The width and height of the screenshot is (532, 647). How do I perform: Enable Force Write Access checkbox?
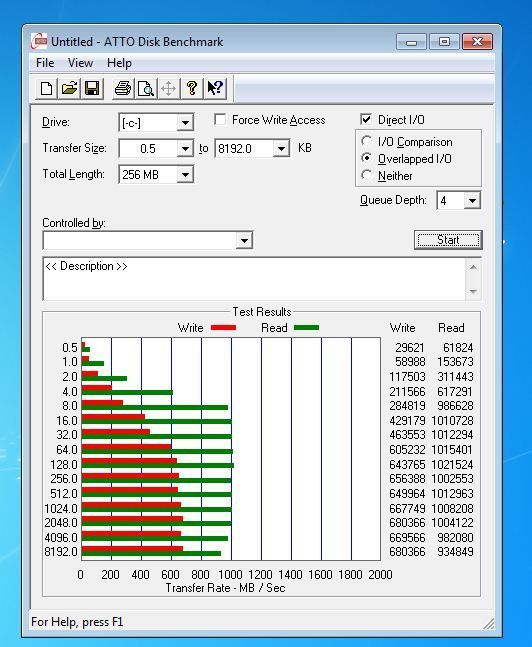pos(220,120)
